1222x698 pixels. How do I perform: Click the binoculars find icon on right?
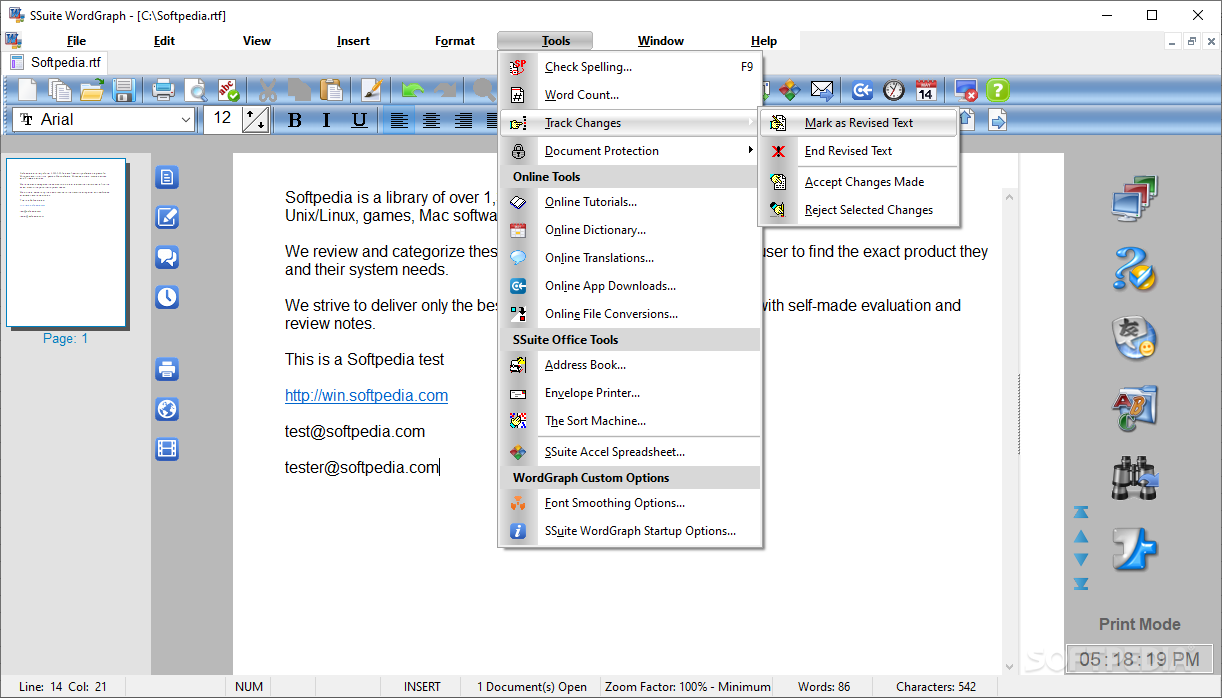[x=1134, y=478]
